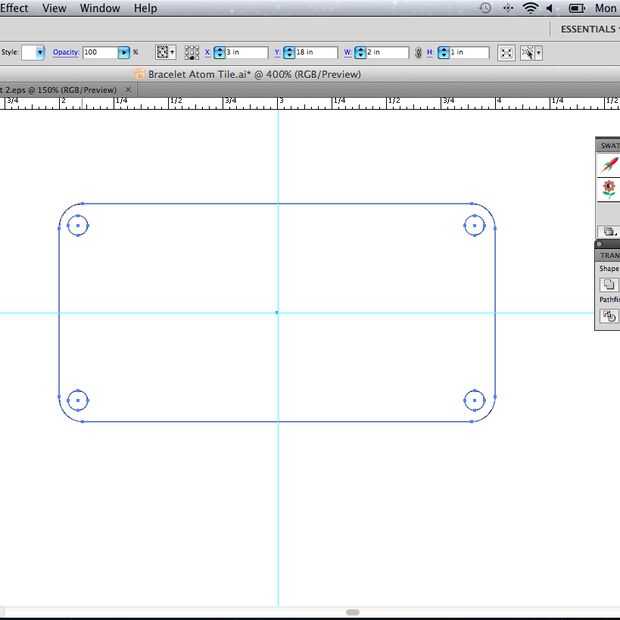The height and width of the screenshot is (620, 620).
Task: Click the Unite shape mode icon
Action: tap(609, 284)
